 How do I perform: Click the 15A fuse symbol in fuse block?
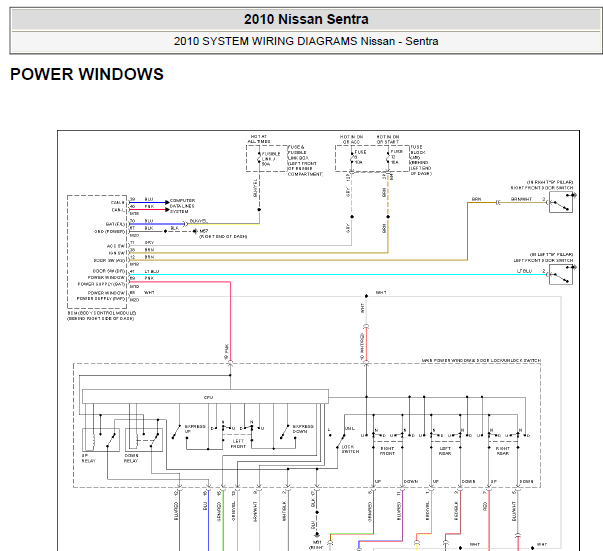(388, 158)
